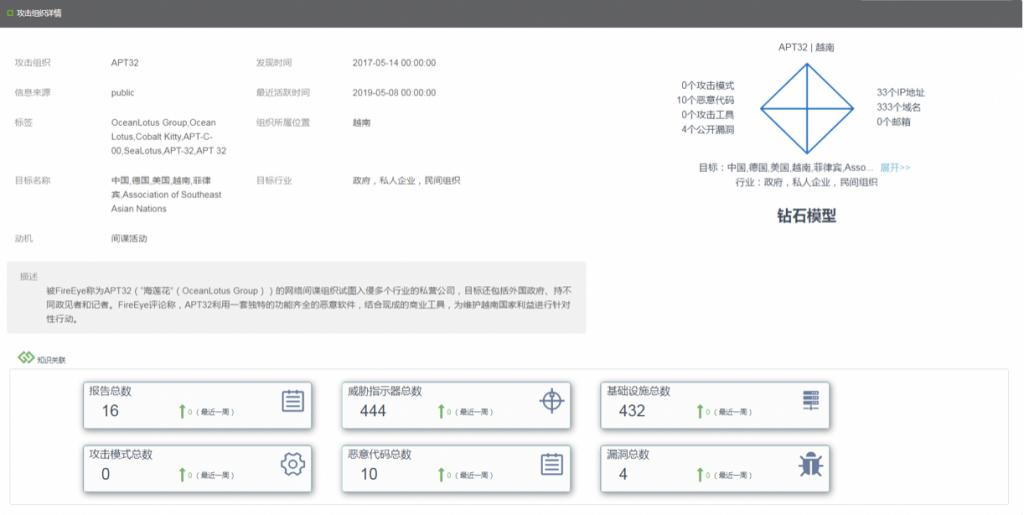The height and width of the screenshot is (515, 1024).
Task: Click the server icon in 基础设施总数 card
Action: pyautogui.click(x=810, y=401)
